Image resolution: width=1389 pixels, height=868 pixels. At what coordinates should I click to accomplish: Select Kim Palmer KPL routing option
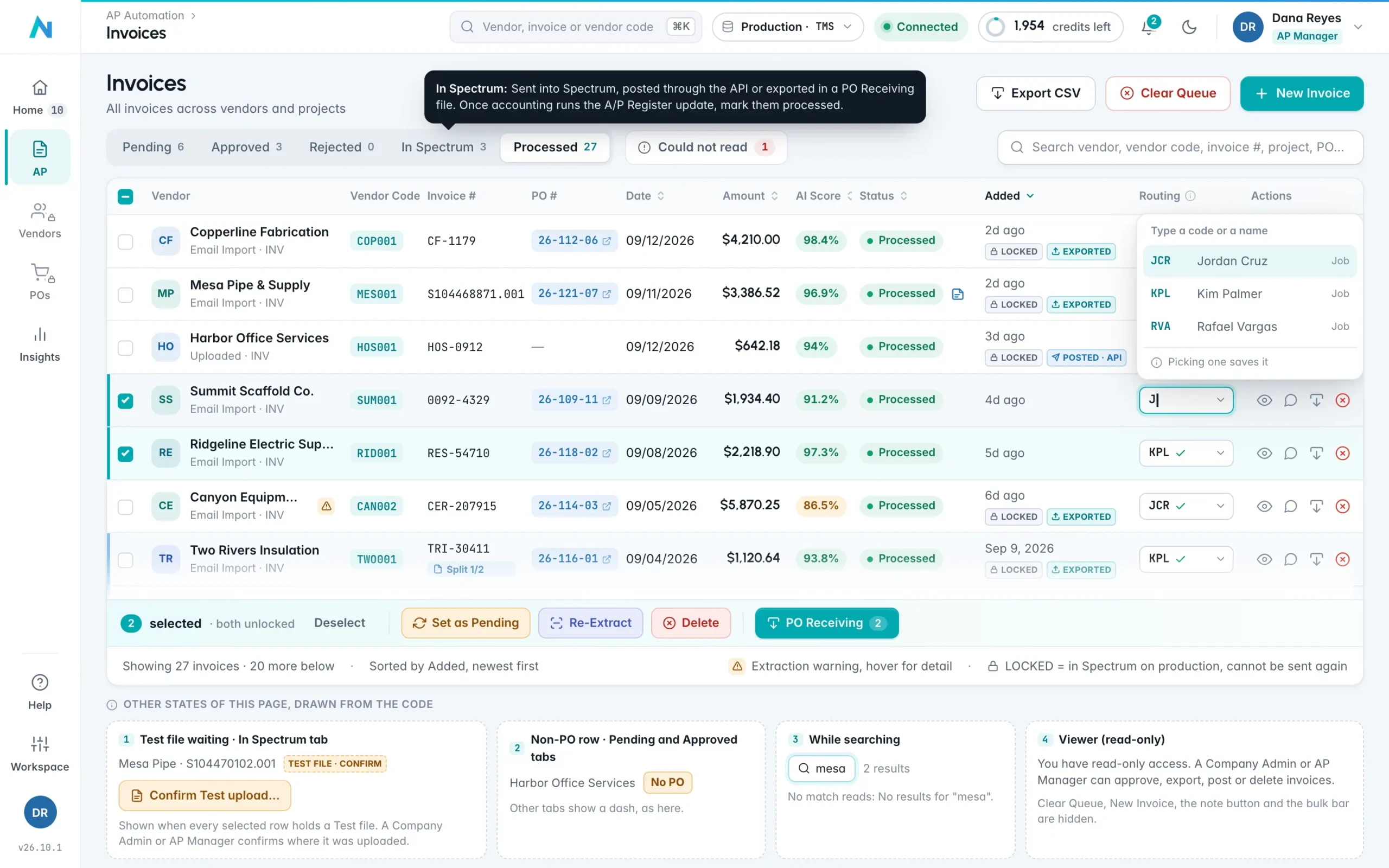click(1250, 294)
